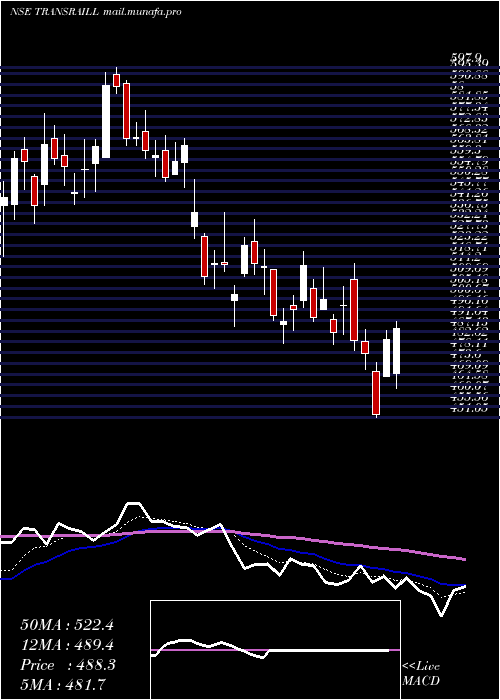The width and height of the screenshot is (500, 700).
Task: Select the 12MA : 489.4 value
Action: tap(67, 645)
